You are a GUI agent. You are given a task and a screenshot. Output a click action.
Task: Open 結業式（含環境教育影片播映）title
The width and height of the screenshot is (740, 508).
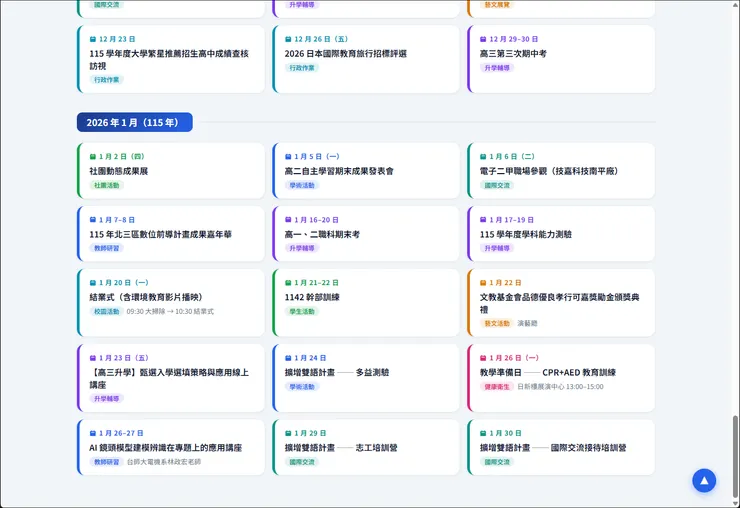click(146, 297)
